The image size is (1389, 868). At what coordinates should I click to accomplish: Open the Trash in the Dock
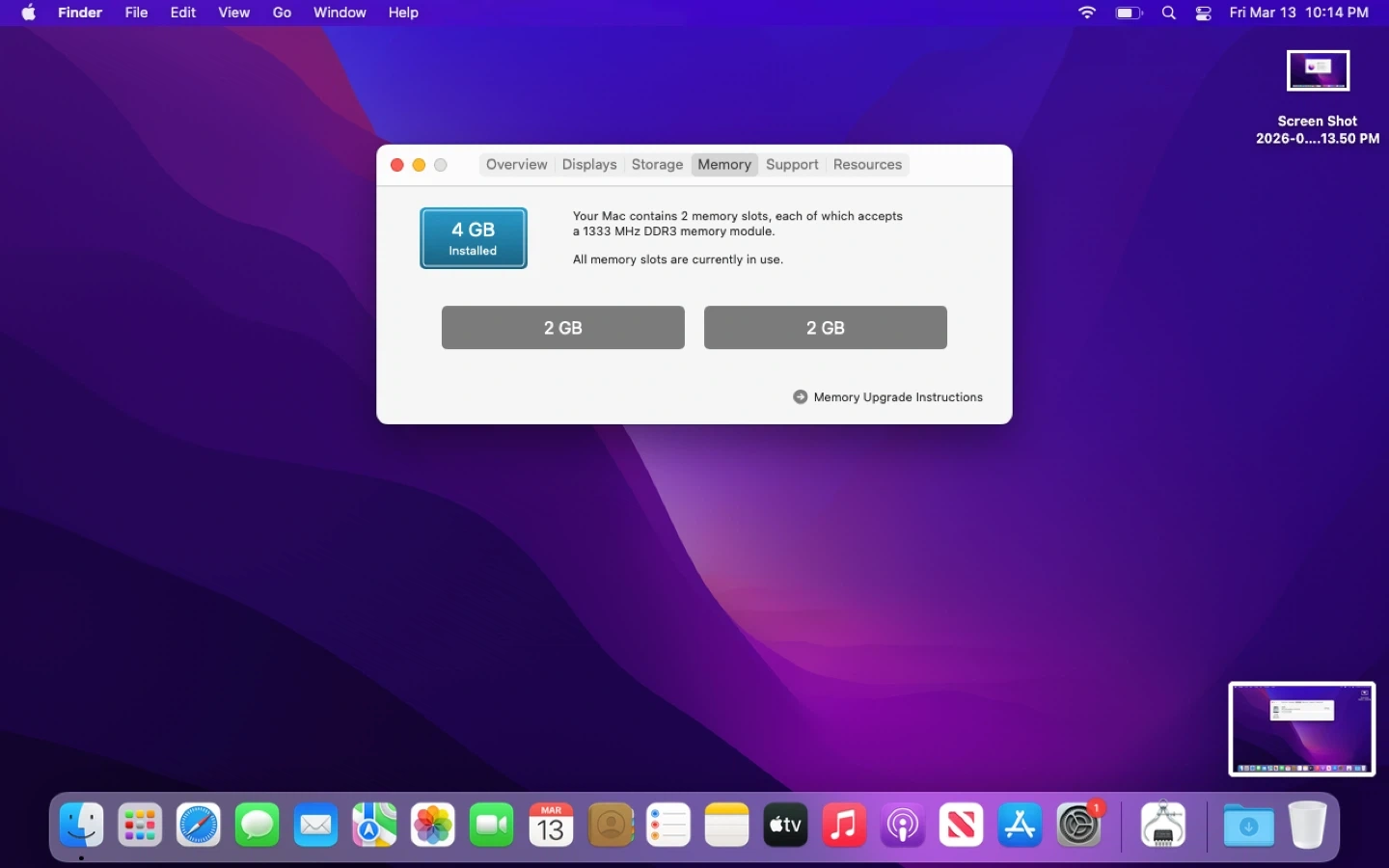1307,826
